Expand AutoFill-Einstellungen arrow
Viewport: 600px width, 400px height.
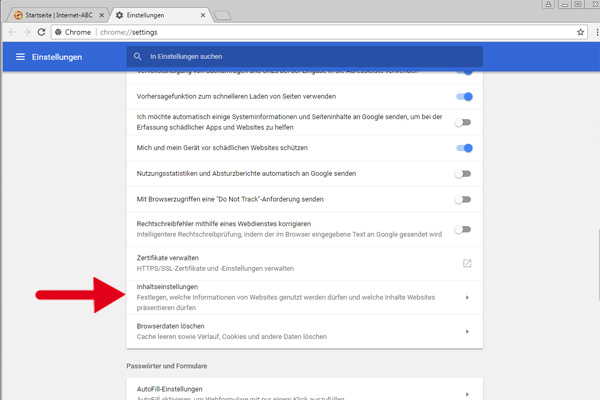coord(467,393)
